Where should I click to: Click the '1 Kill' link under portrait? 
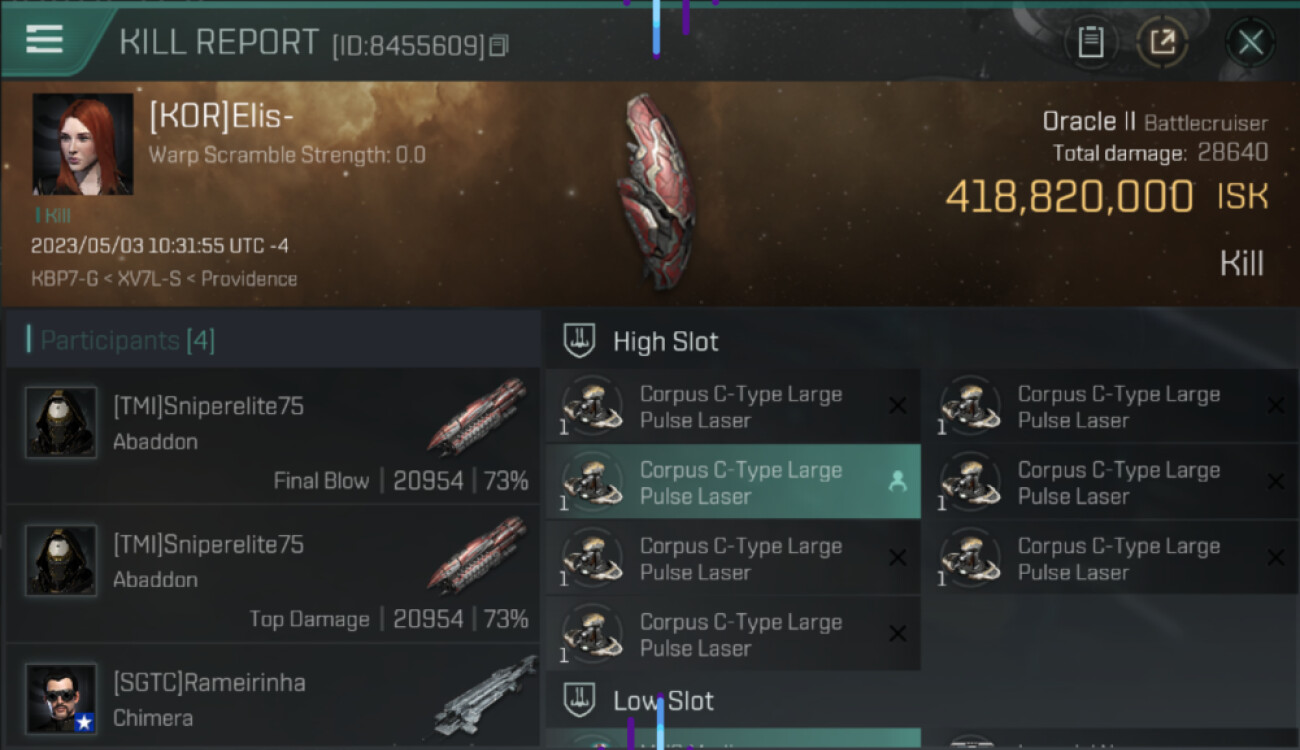(53, 215)
